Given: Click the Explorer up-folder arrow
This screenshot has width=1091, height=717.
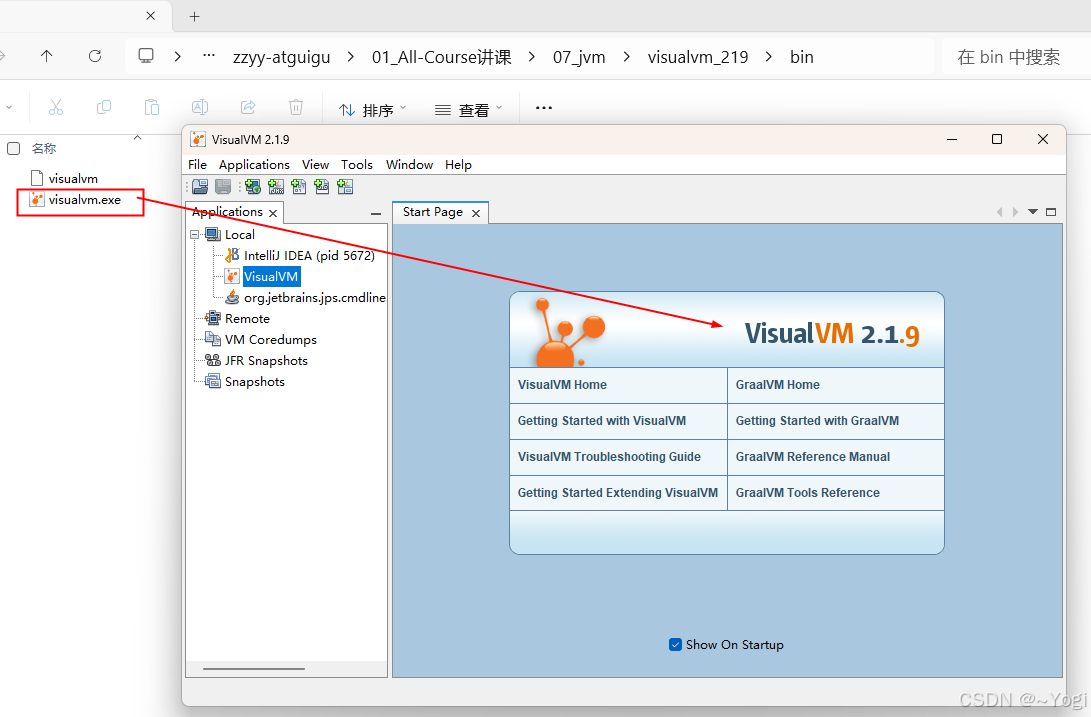Looking at the screenshot, I should coord(47,56).
